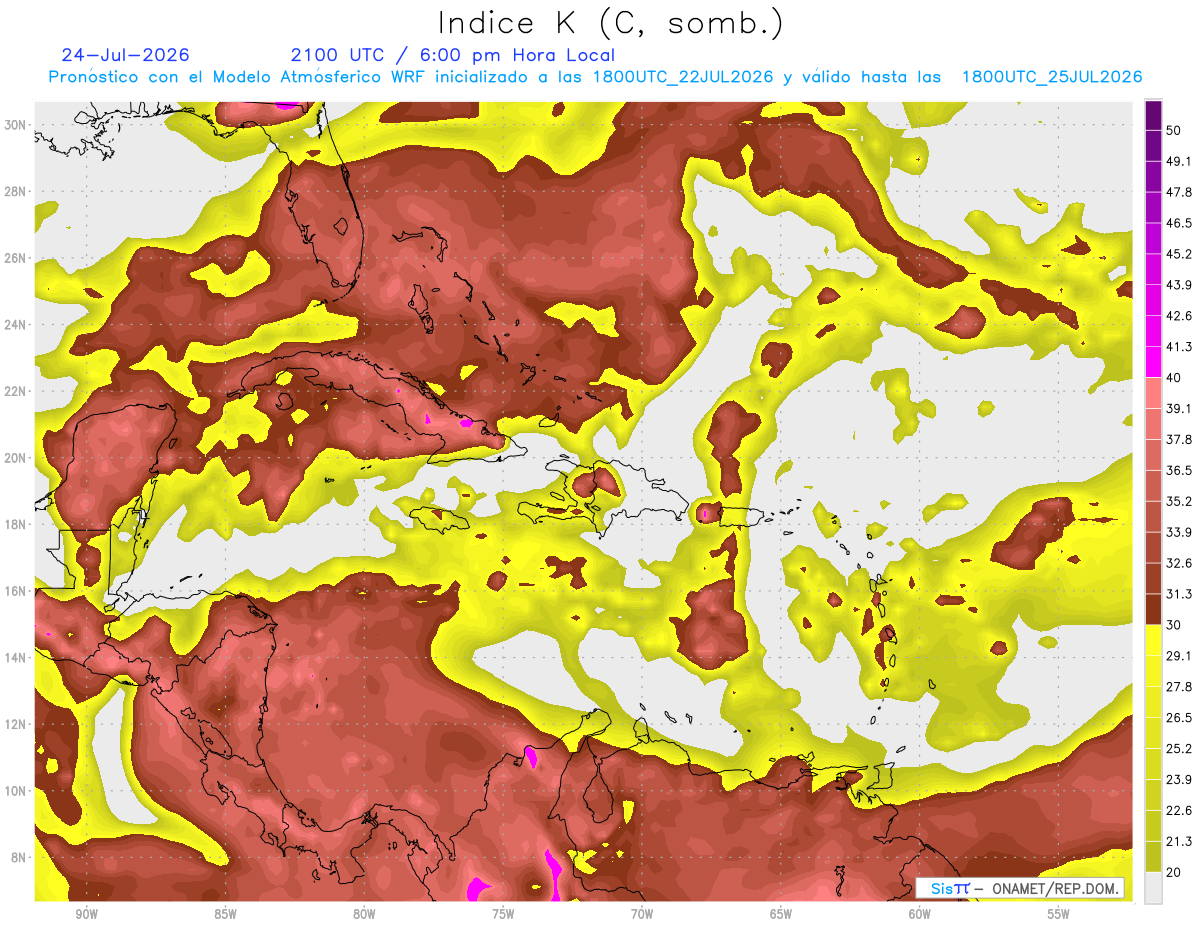Click the '85W' longitude label
The height and width of the screenshot is (927, 1200).
click(225, 914)
